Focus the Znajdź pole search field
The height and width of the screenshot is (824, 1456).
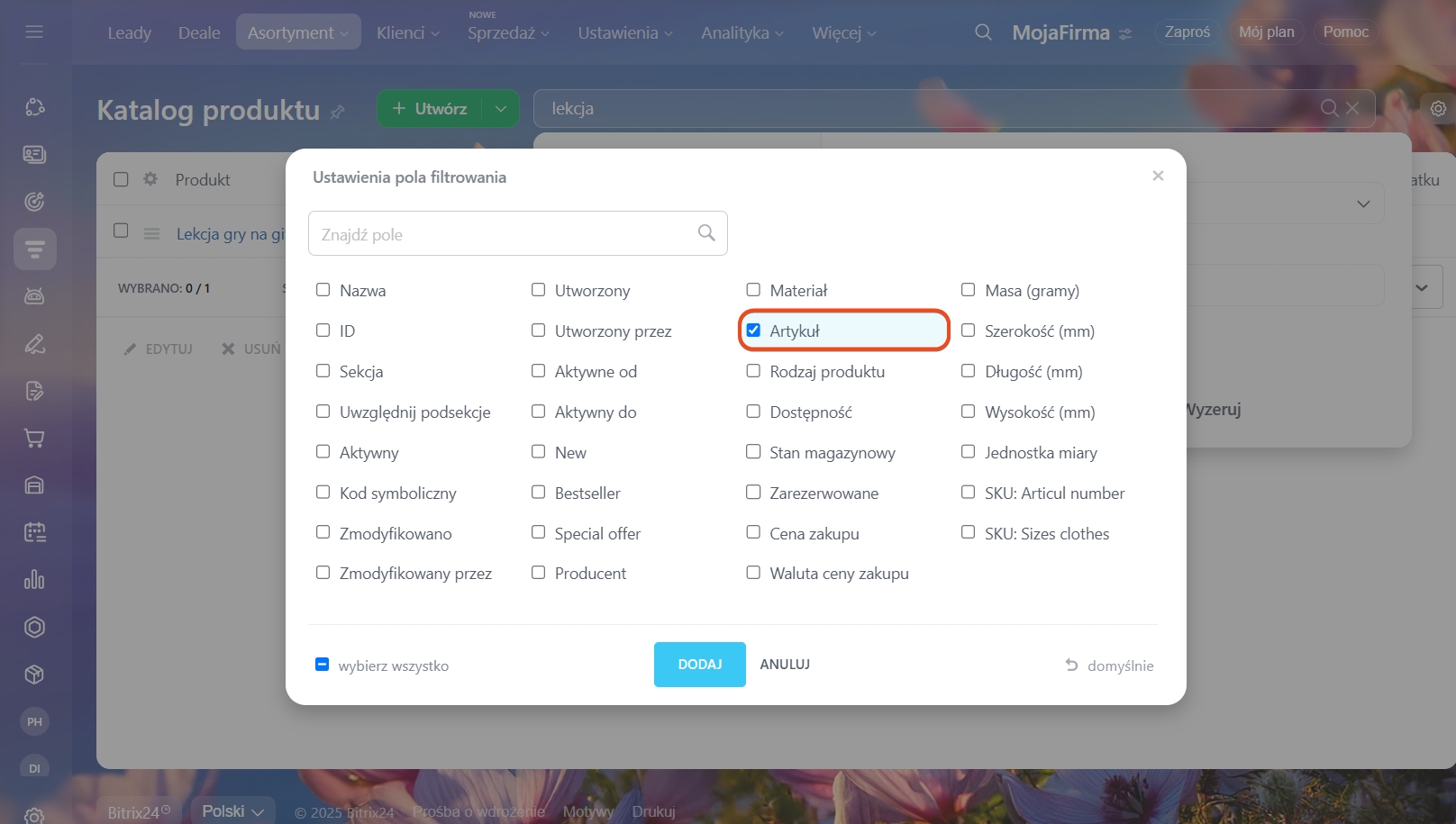coord(505,234)
